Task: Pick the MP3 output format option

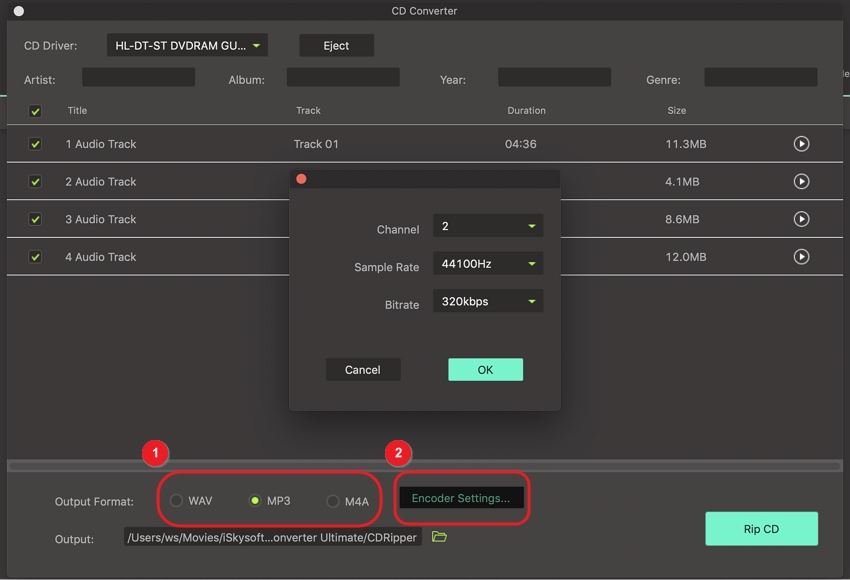Action: coord(255,500)
